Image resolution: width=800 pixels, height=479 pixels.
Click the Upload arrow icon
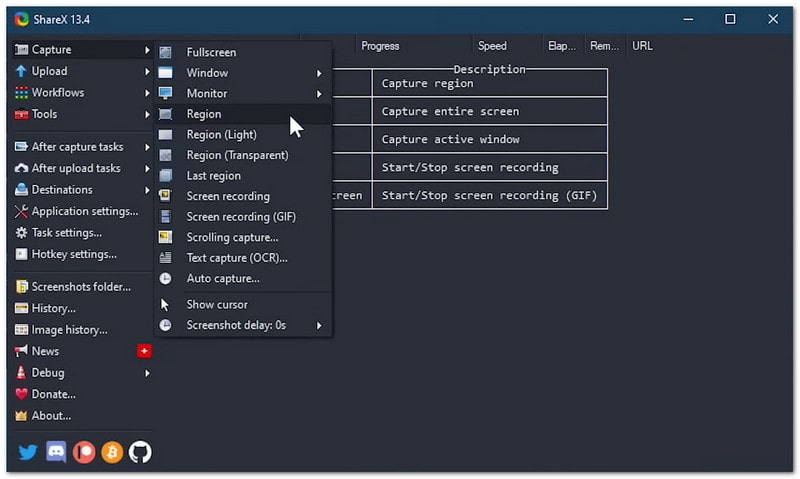point(21,71)
